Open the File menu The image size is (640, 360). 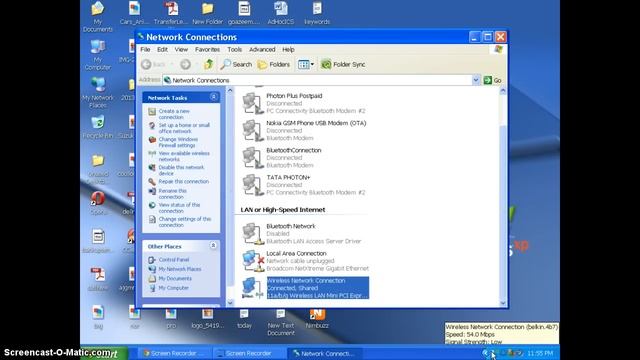pos(145,49)
